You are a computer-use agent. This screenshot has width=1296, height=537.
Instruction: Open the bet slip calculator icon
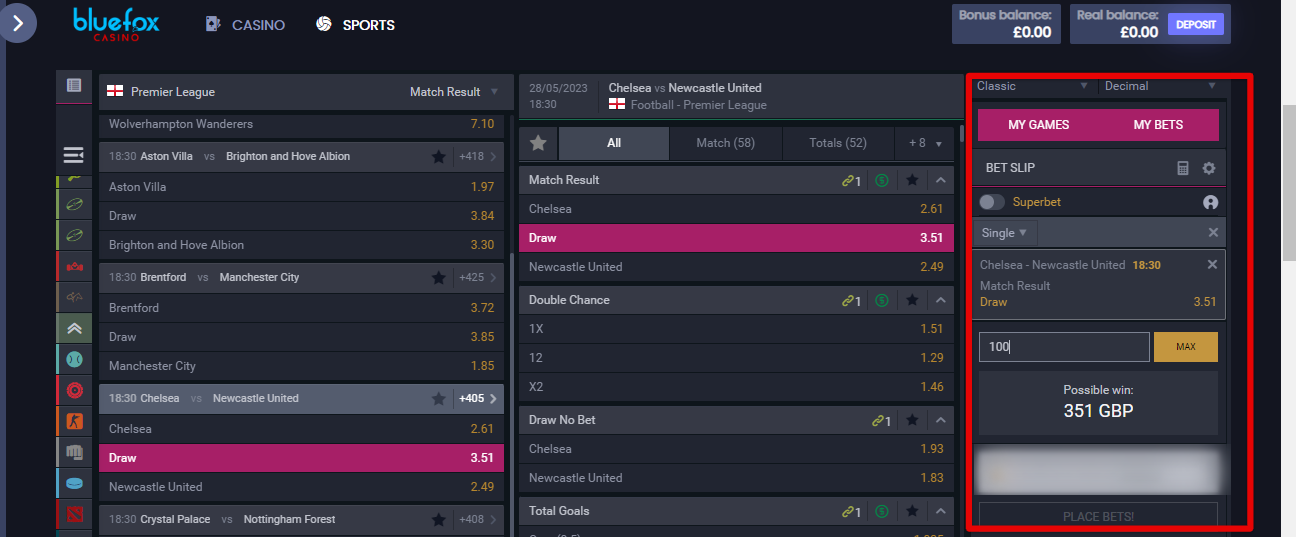1183,168
